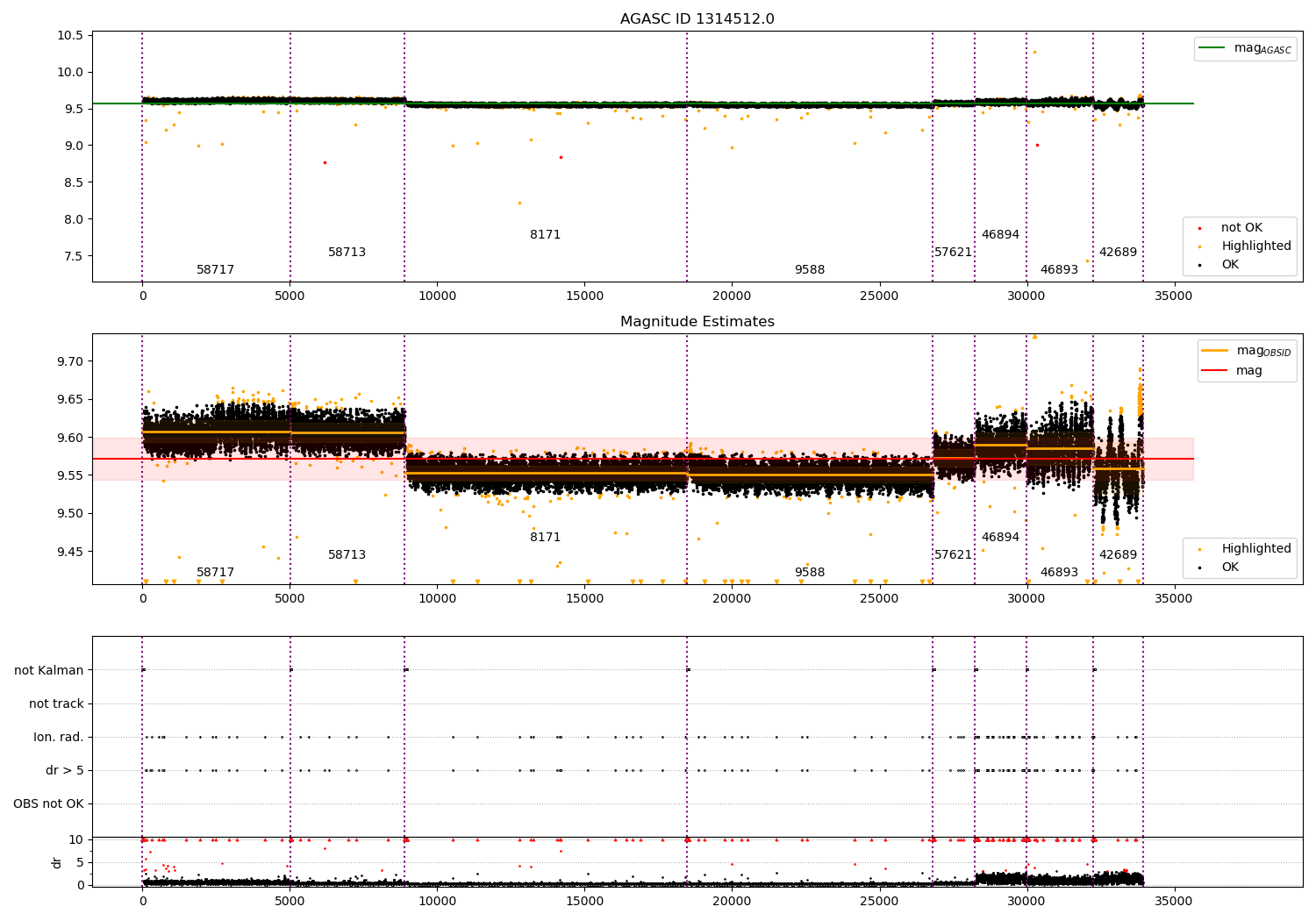Click the "dr > 5" axis label
The width and height of the screenshot is (1316, 921).
65,770
